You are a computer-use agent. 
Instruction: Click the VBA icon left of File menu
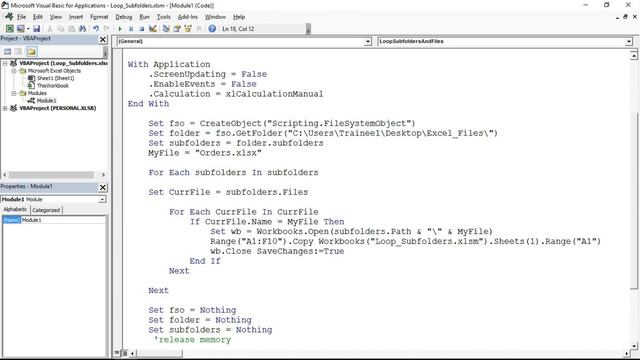[x=9, y=17]
